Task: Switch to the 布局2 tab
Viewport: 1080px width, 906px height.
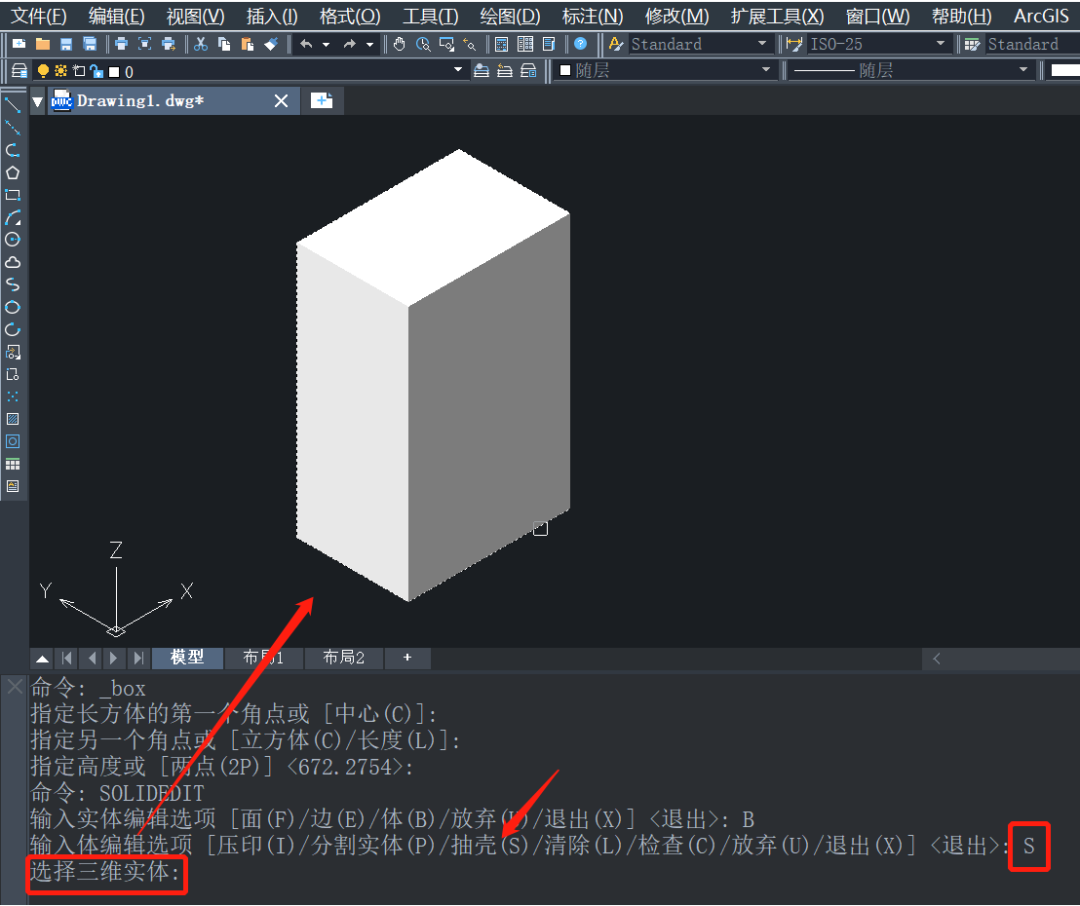Action: 344,658
